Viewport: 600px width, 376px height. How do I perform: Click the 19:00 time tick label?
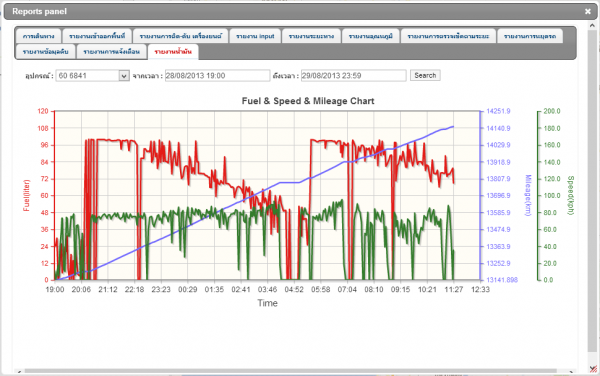tap(55, 290)
